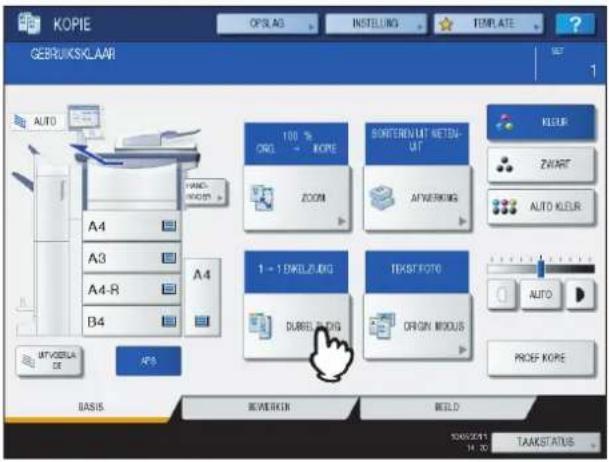609x462 pixels.
Task: Click the KOPIE copy icon in header
Action: tap(29, 24)
